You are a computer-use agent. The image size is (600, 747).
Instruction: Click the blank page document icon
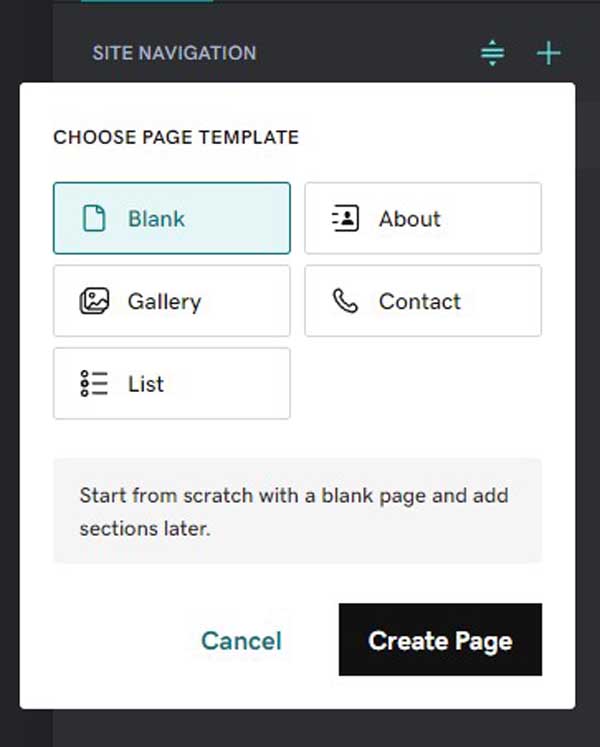(94, 219)
